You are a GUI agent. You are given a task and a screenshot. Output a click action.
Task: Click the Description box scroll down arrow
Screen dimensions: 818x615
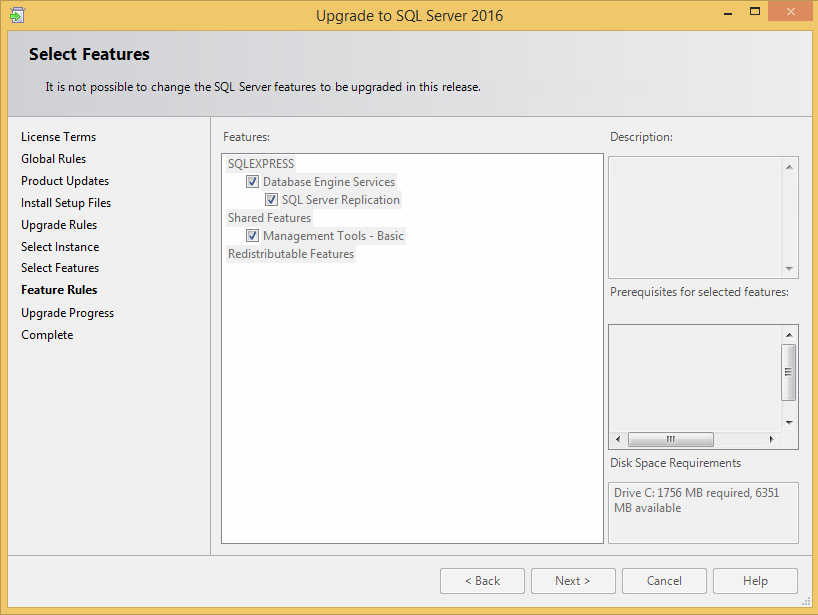tap(789, 269)
